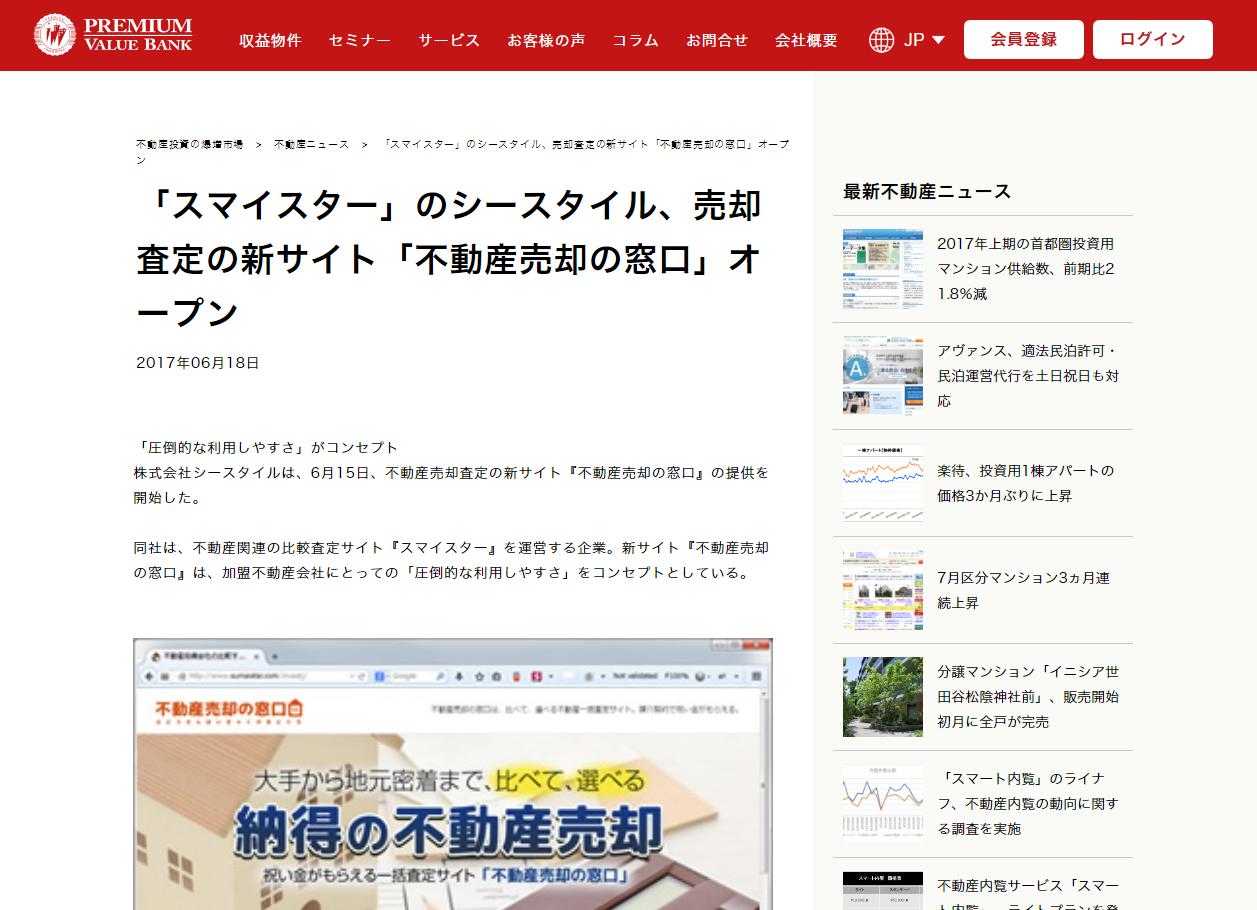This screenshot has width=1257, height=910.
Task: Open the news item on 首都圏投資用マンション供給数
Action: [1028, 269]
